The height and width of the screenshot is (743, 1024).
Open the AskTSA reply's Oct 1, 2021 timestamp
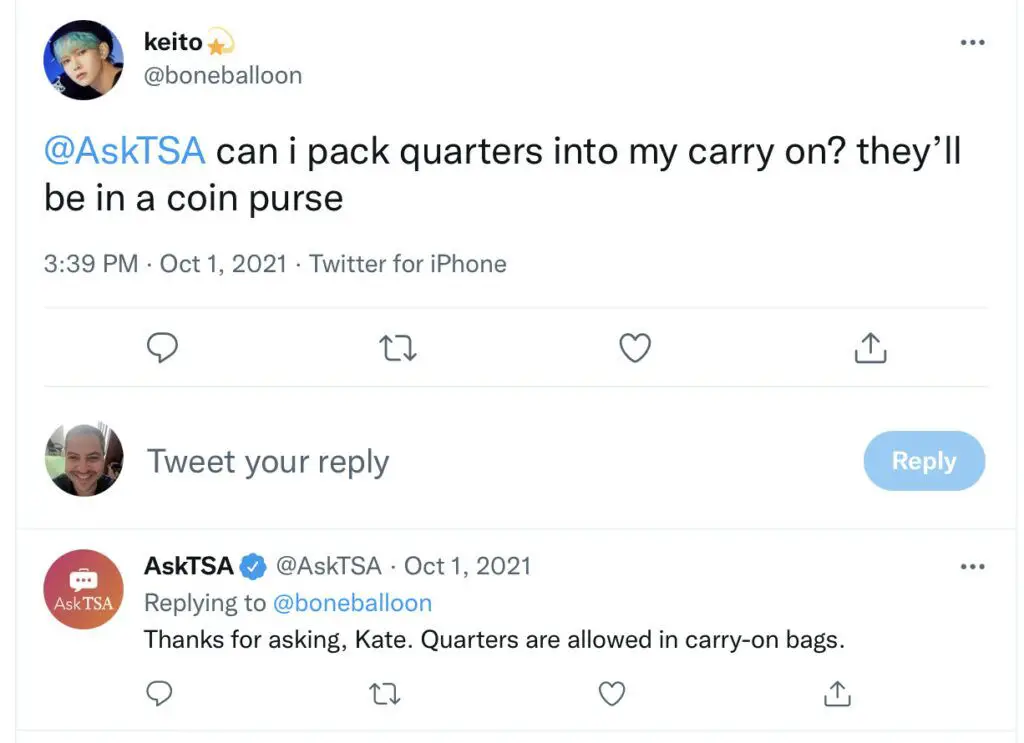click(467, 566)
